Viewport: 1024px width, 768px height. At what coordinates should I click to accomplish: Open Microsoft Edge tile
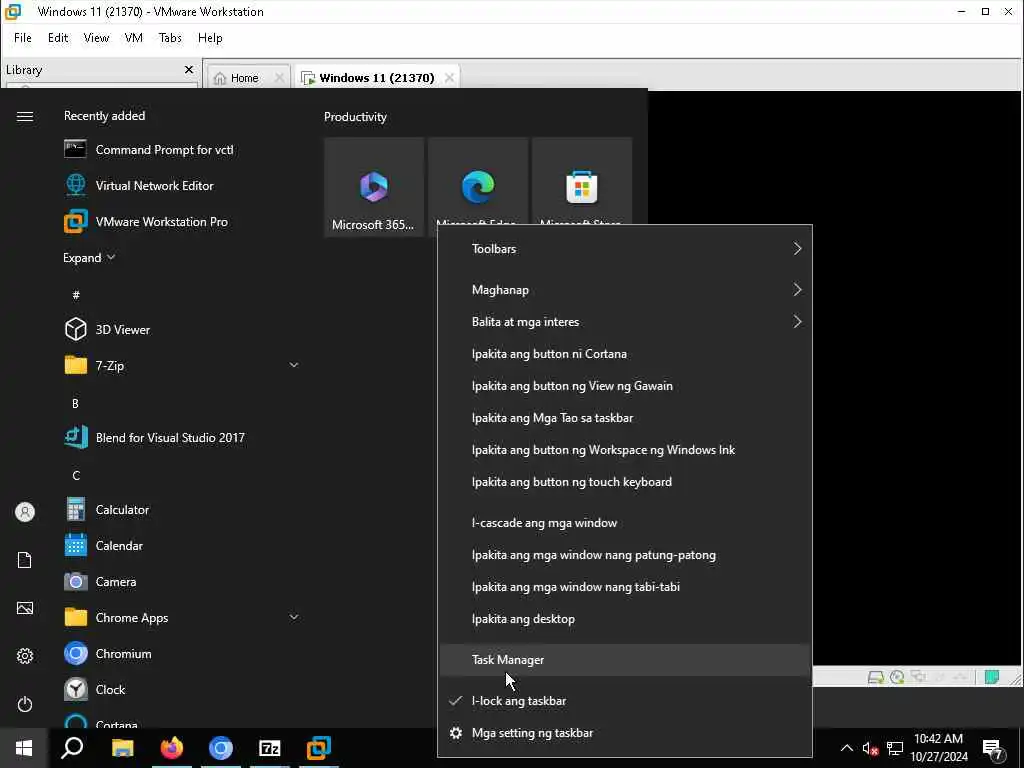coord(477,183)
